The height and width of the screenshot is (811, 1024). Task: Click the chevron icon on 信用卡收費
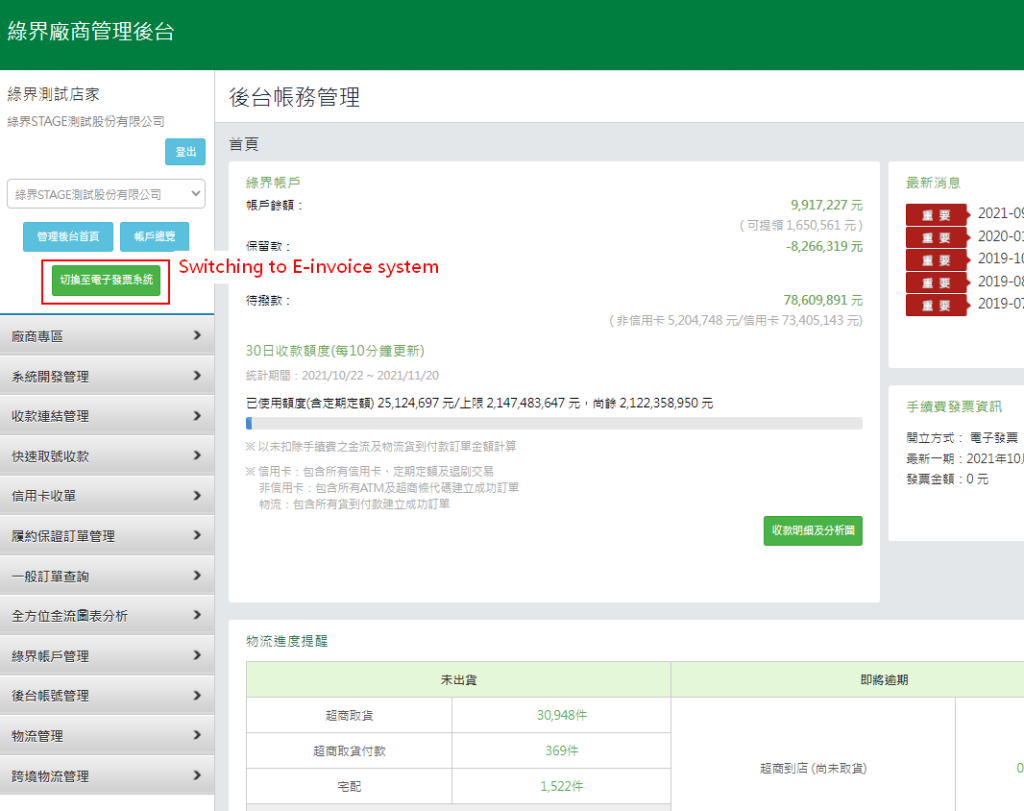tap(199, 494)
